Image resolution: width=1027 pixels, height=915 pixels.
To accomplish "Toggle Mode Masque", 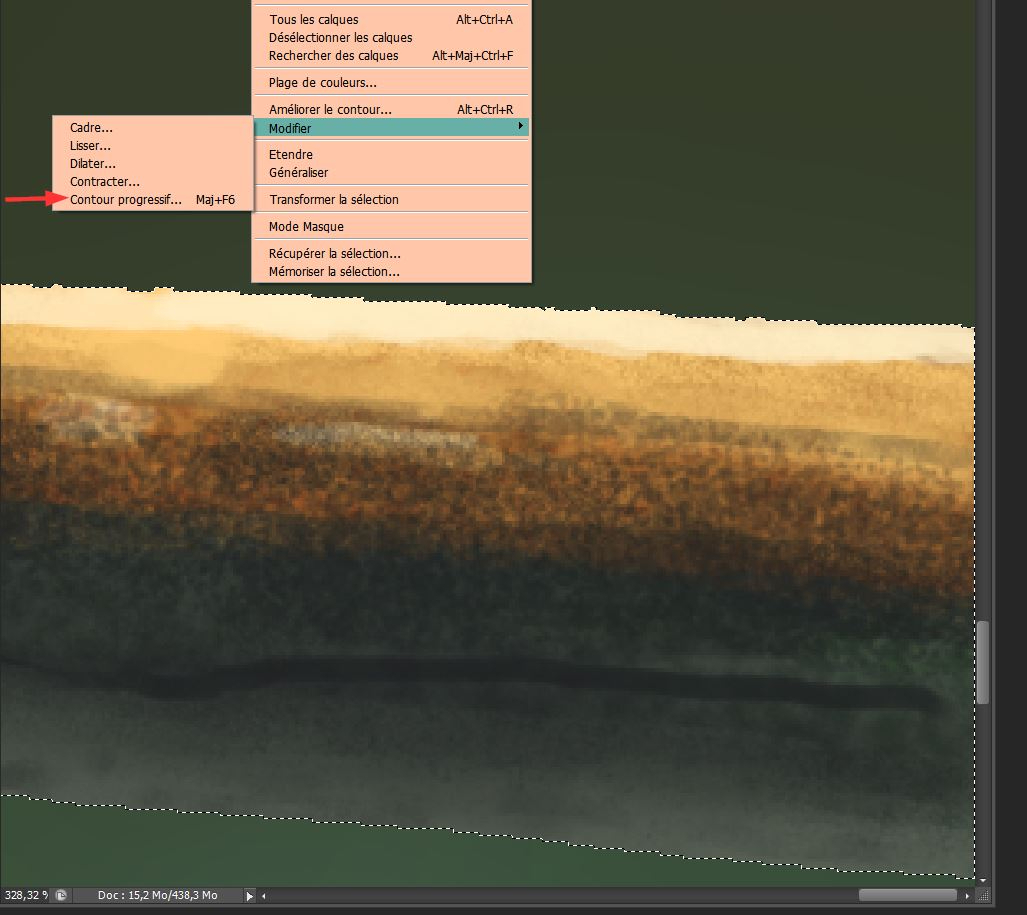I will pos(306,227).
